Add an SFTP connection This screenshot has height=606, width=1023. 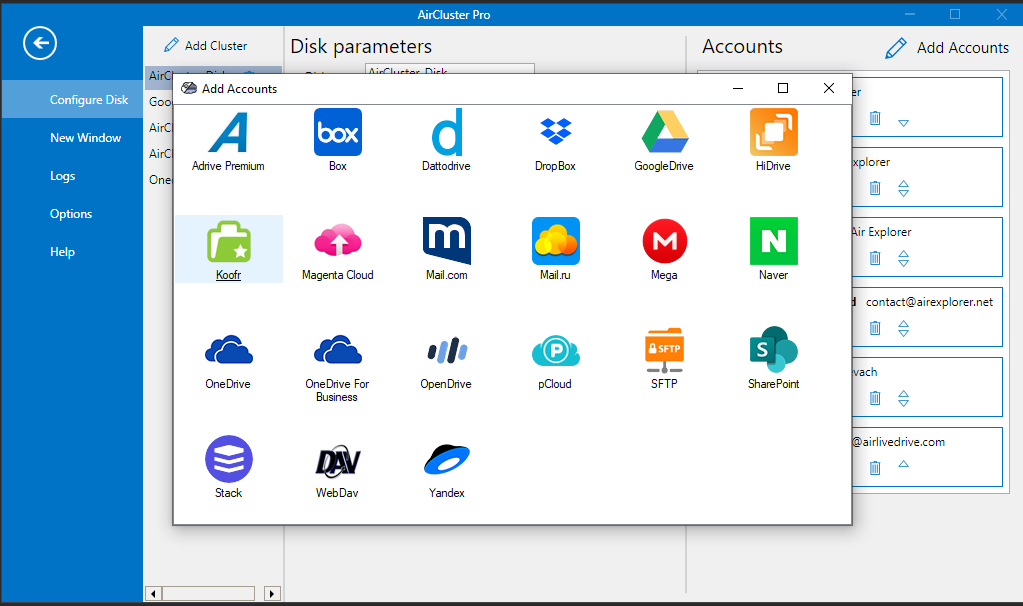pos(664,350)
